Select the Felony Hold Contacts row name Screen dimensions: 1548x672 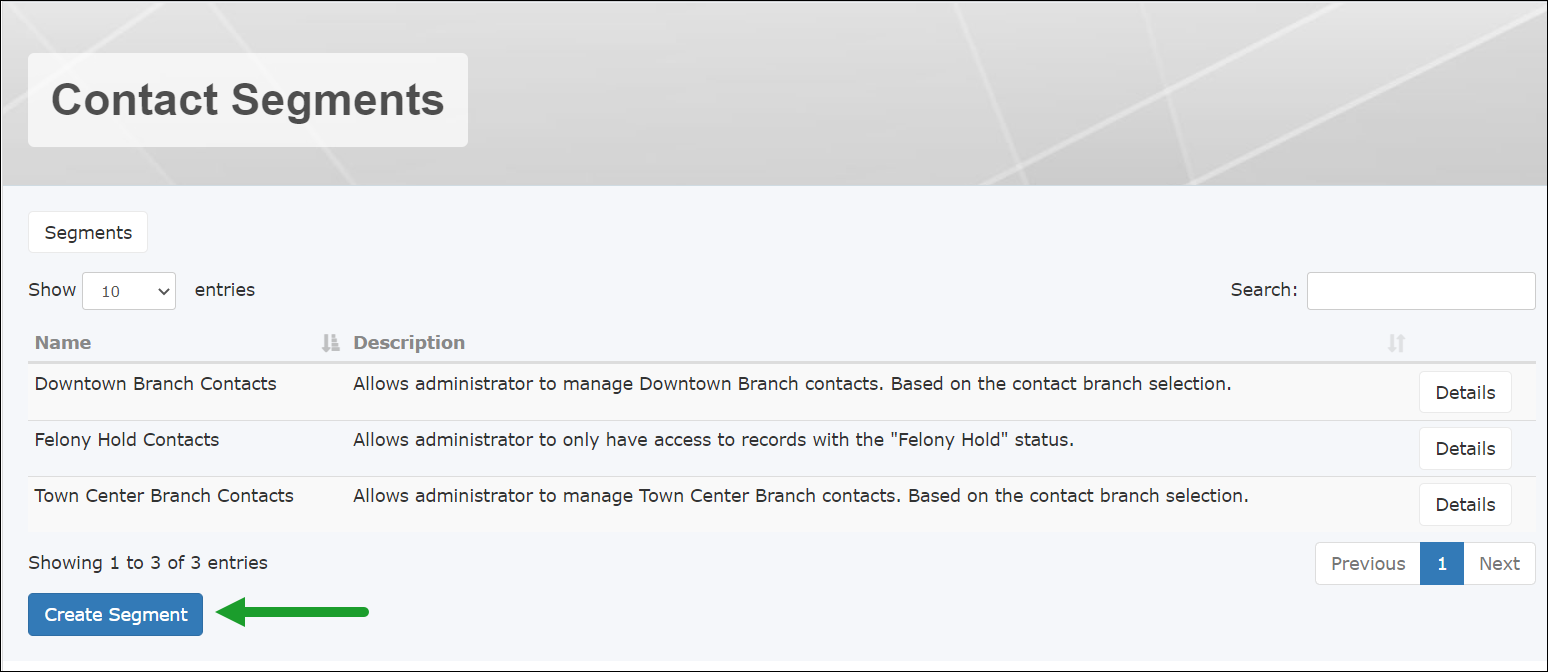click(x=127, y=440)
